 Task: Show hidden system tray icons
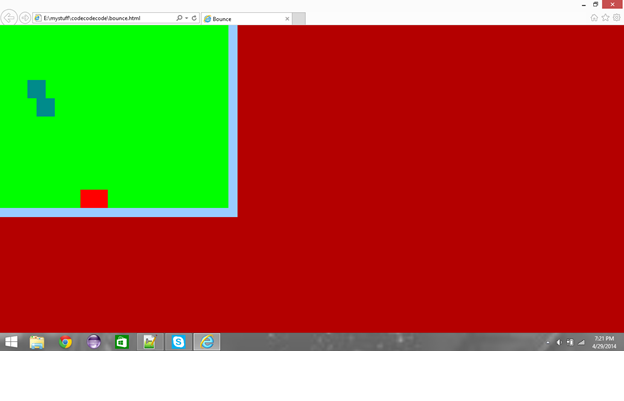pyautogui.click(x=548, y=343)
